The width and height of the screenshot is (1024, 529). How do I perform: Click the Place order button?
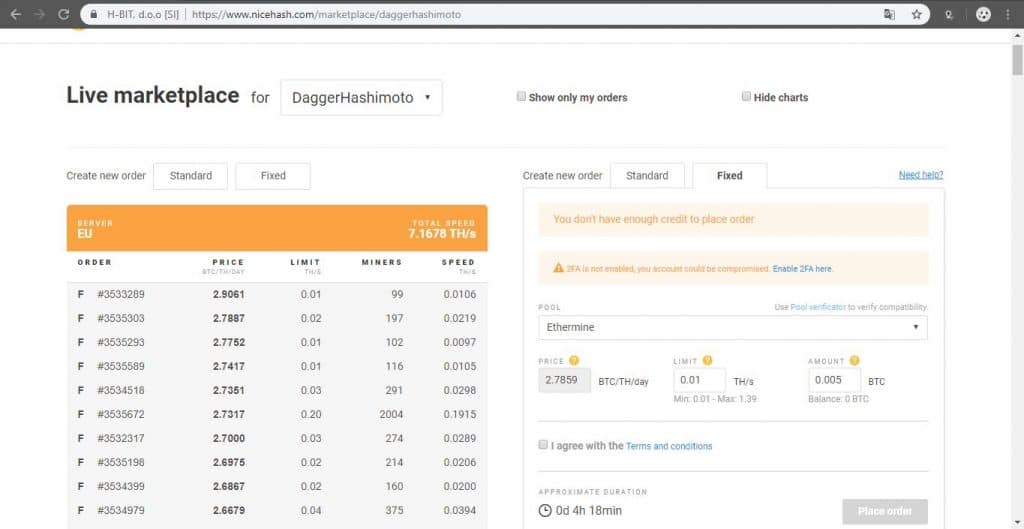(x=885, y=511)
